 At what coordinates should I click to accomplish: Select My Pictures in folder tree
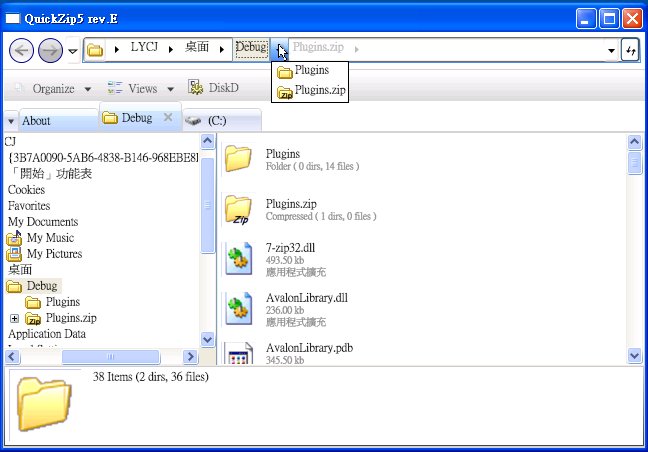54,254
